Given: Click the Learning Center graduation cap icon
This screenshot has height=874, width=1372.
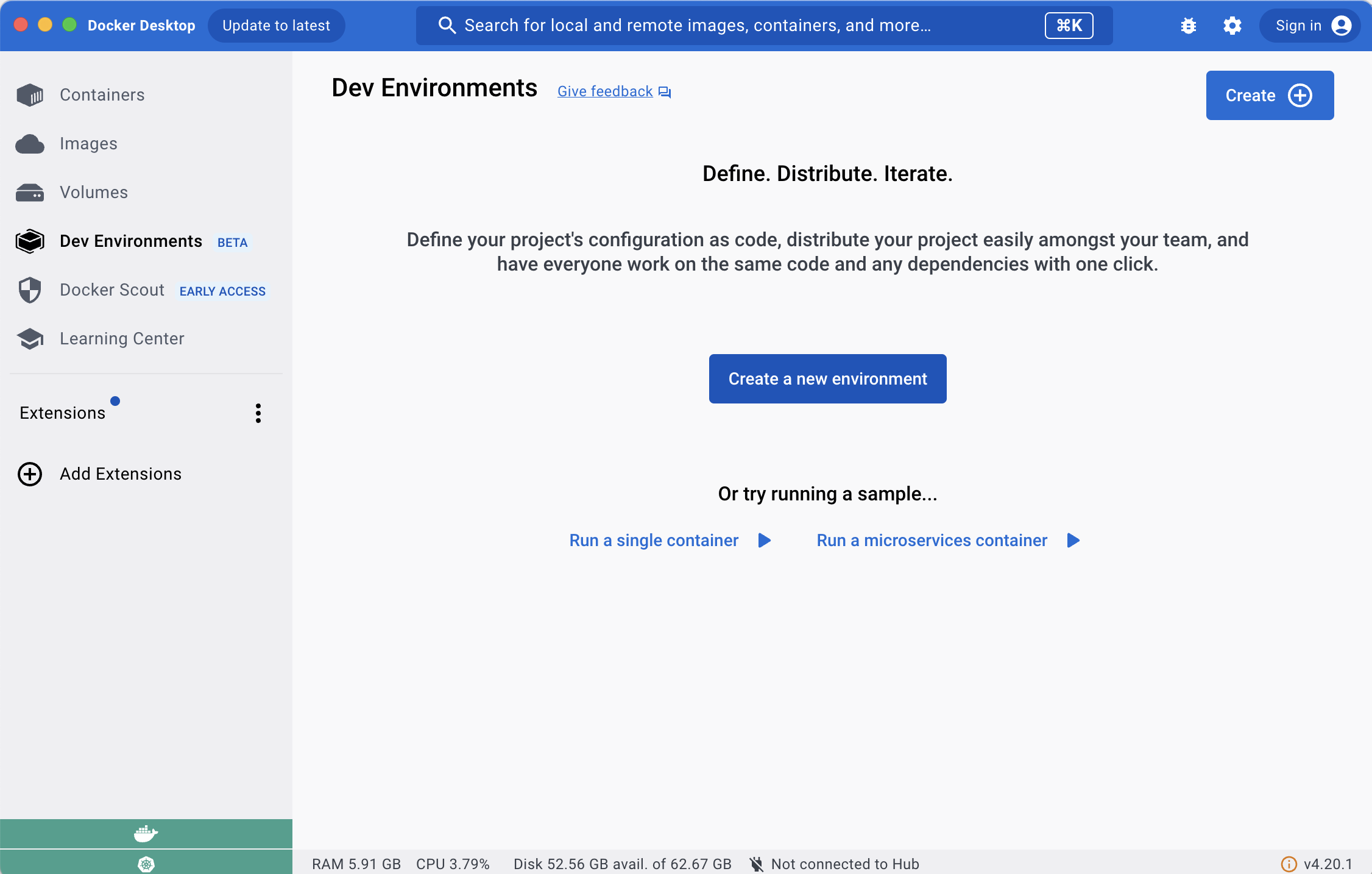Looking at the screenshot, I should coord(30,339).
